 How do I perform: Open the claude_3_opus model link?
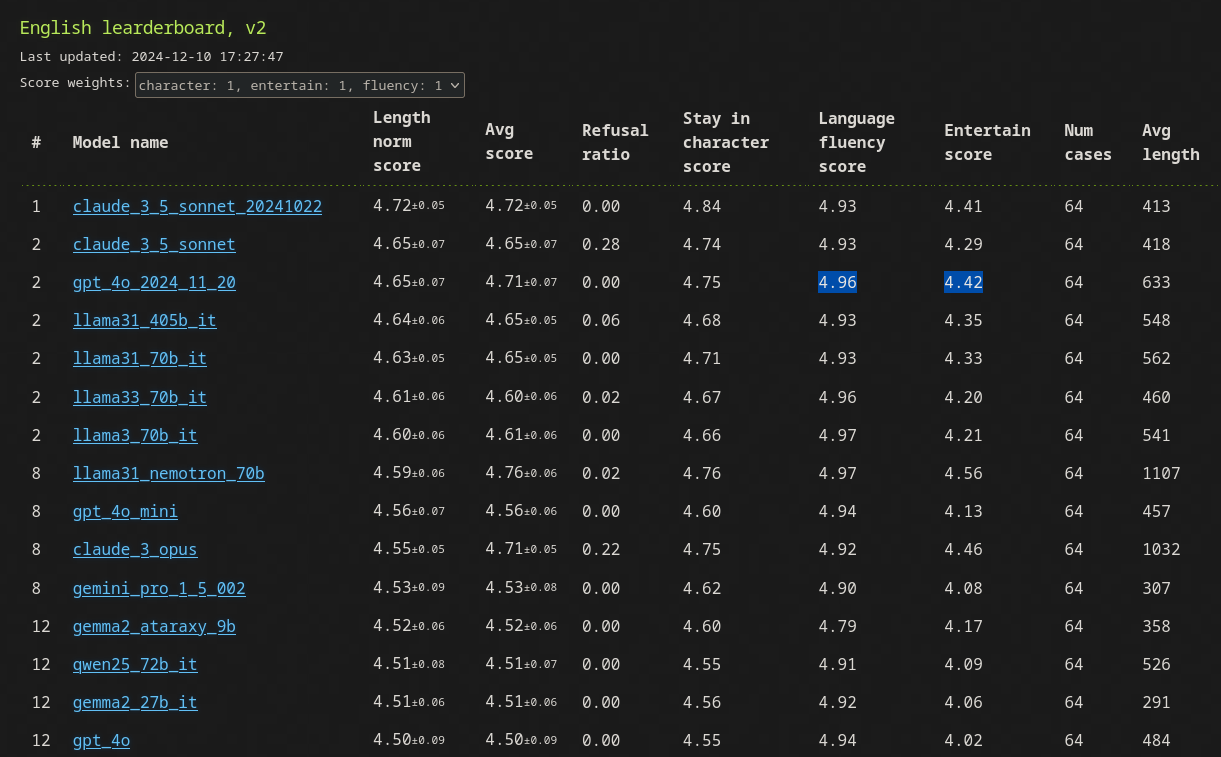point(135,549)
